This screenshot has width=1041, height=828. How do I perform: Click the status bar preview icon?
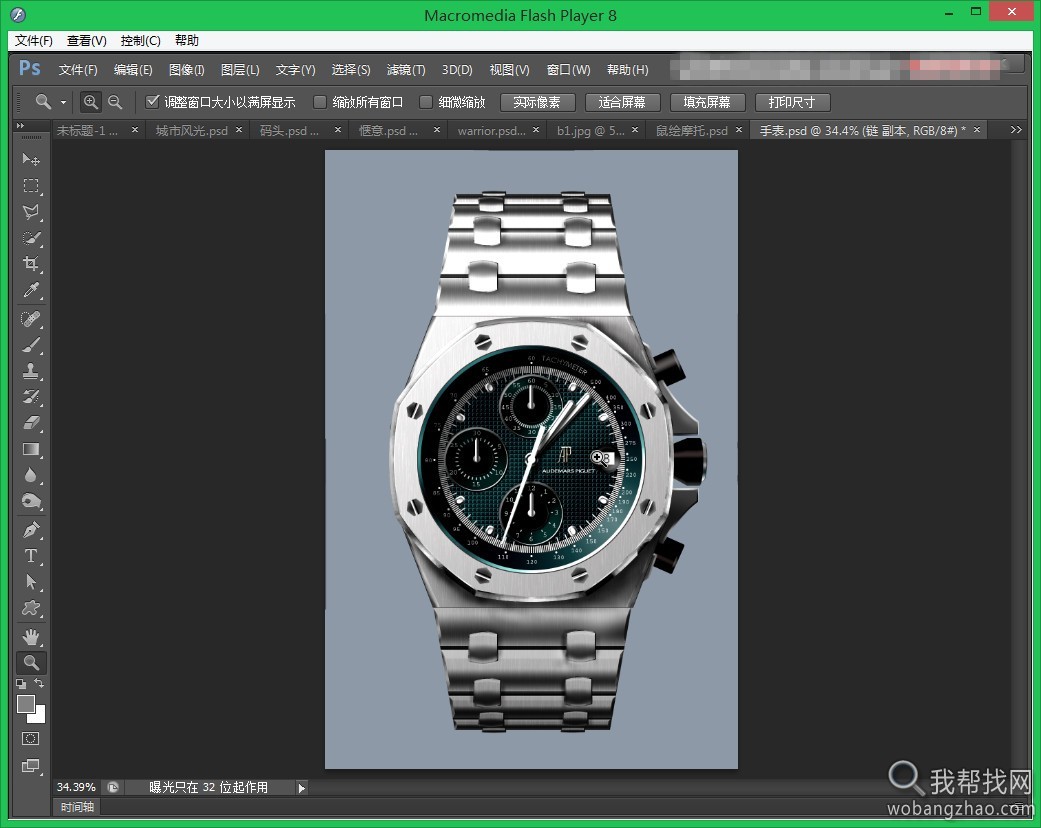click(x=113, y=787)
